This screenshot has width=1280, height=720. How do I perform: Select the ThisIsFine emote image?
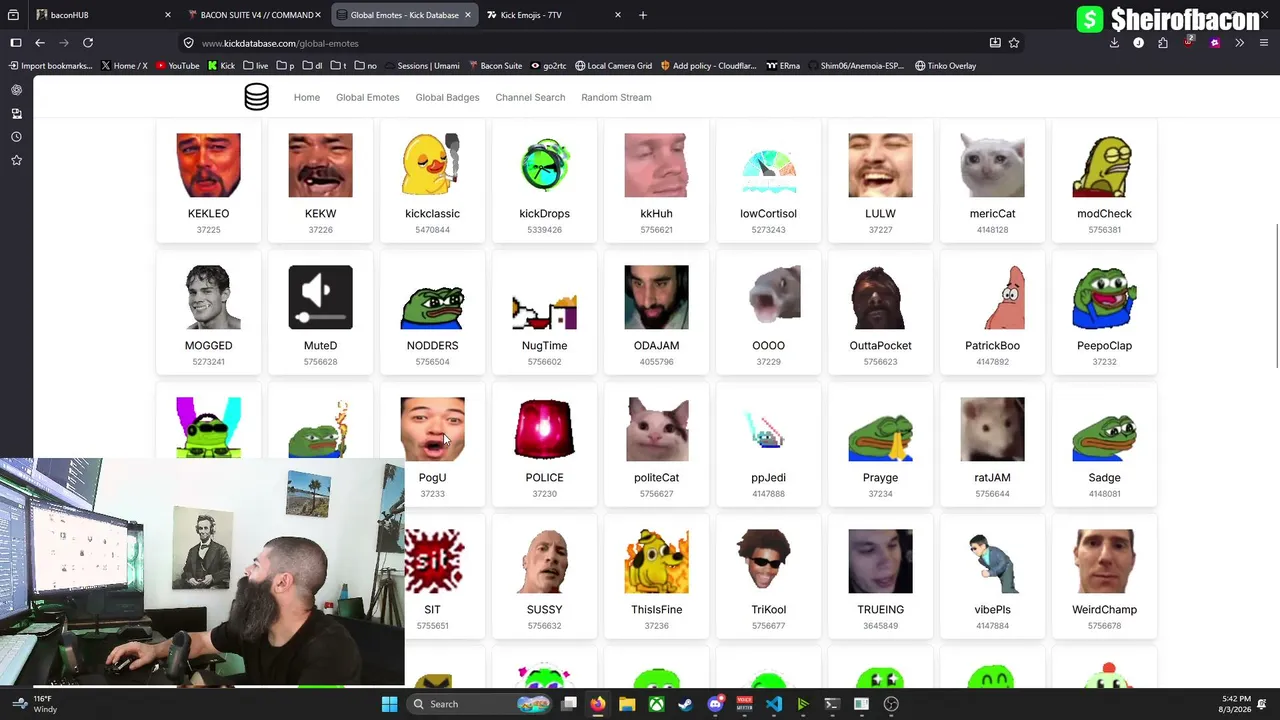pyautogui.click(x=656, y=561)
